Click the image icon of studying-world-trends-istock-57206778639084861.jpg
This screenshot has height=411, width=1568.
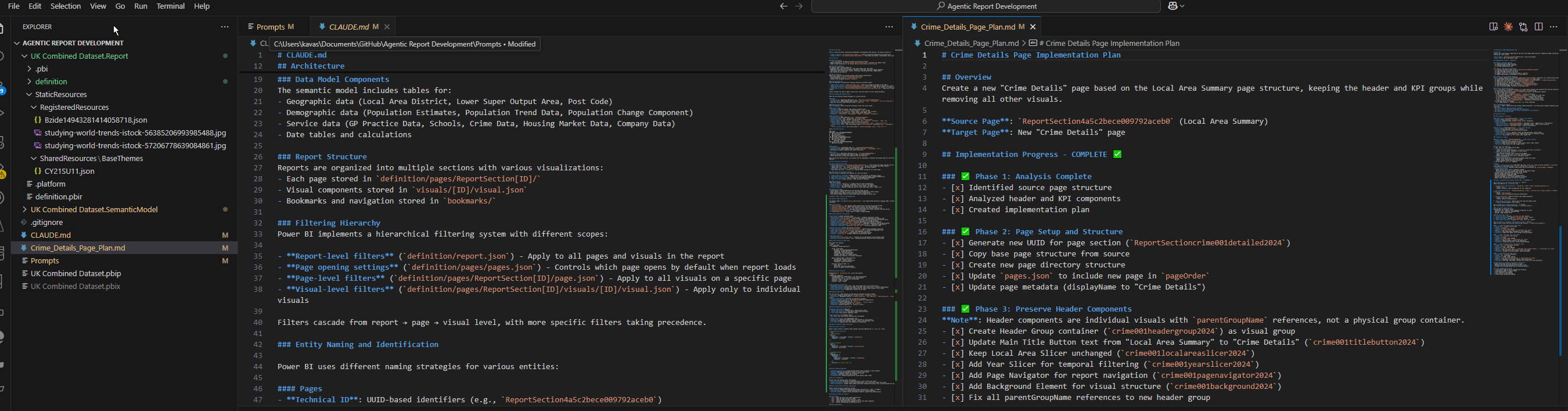coord(38,146)
